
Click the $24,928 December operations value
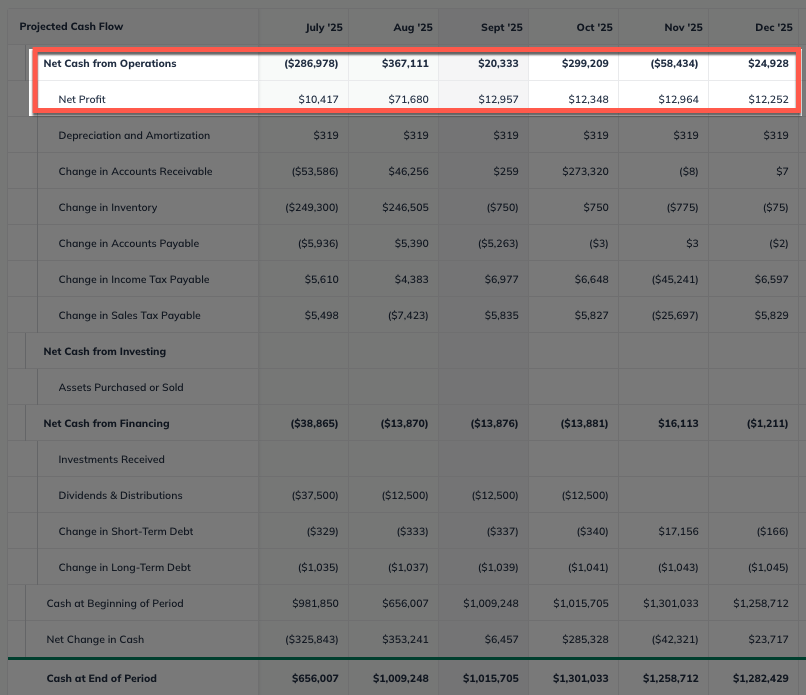pyautogui.click(x=768, y=63)
